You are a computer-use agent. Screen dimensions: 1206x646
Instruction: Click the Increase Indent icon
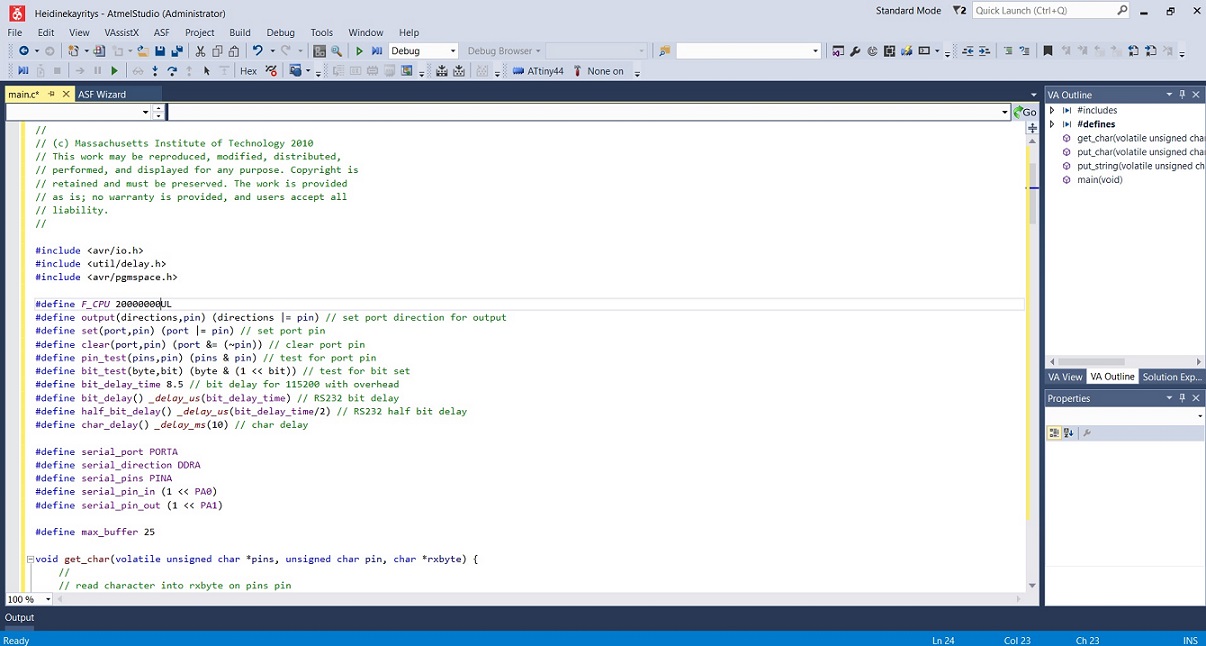click(x=984, y=51)
